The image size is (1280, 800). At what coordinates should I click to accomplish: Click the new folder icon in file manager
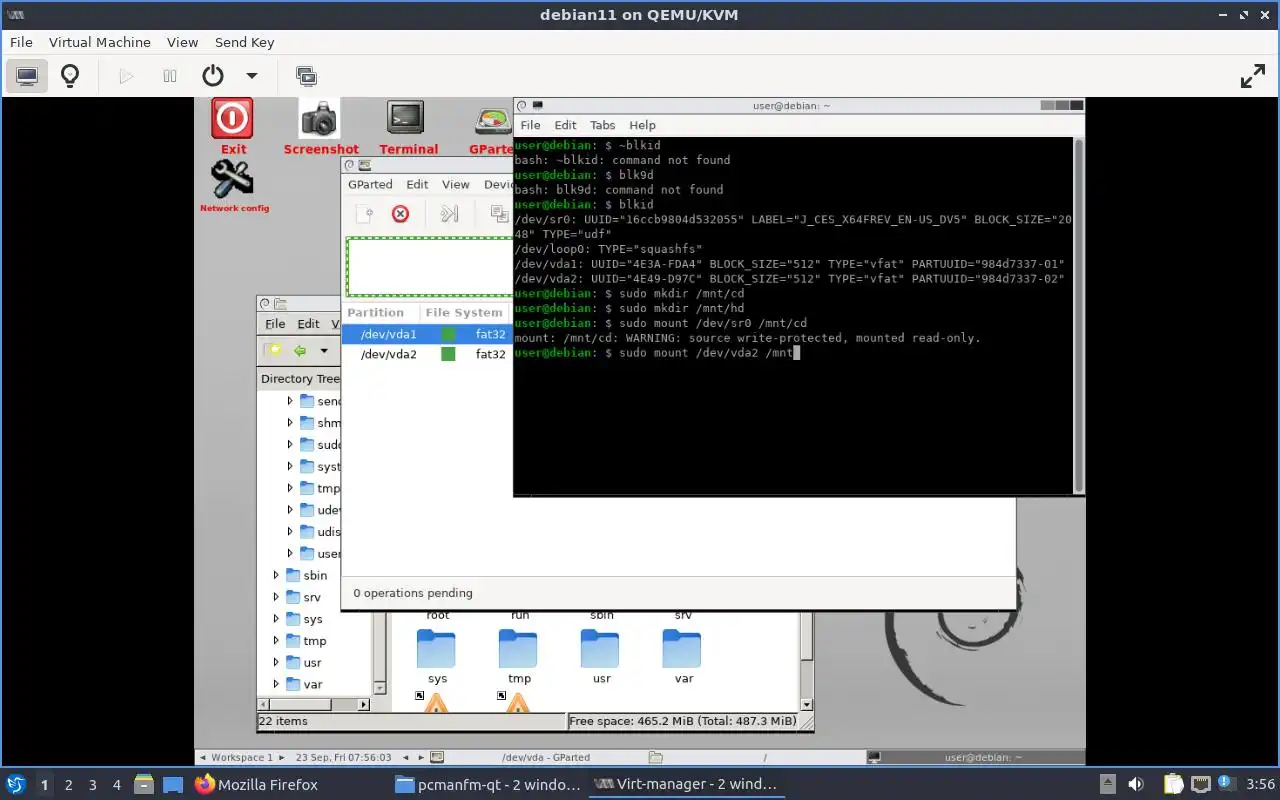[273, 350]
